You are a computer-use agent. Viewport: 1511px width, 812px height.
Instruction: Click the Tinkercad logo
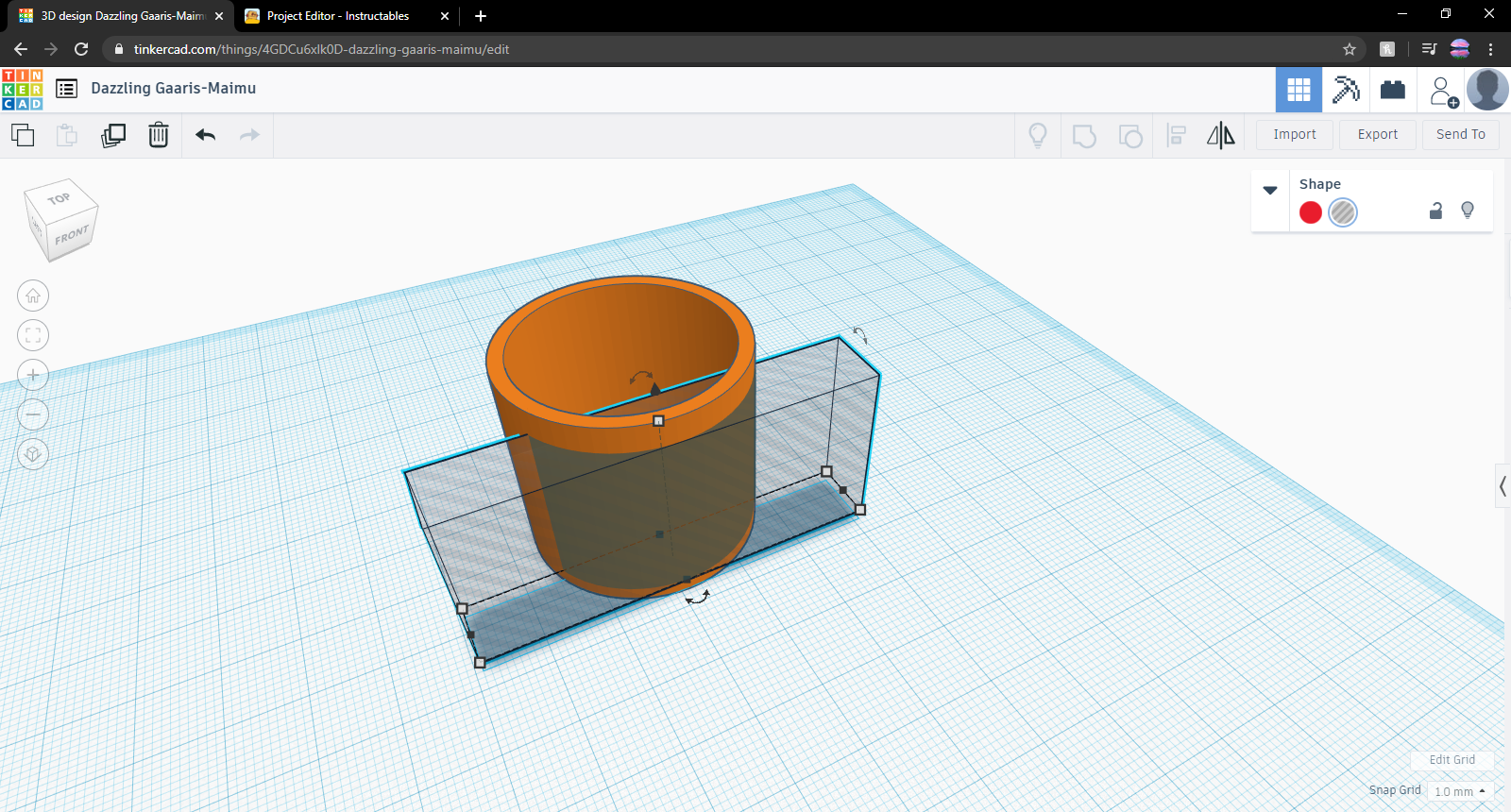pos(22,90)
